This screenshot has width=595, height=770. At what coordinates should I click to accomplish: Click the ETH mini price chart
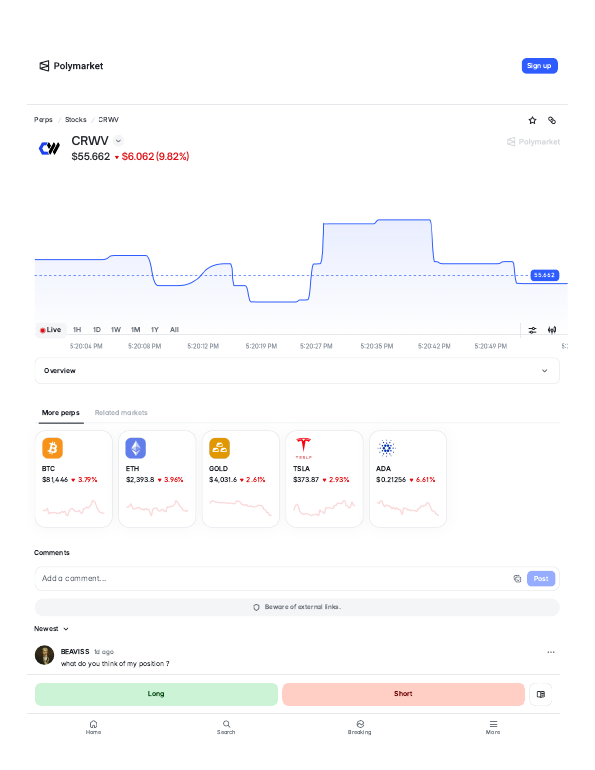157,508
